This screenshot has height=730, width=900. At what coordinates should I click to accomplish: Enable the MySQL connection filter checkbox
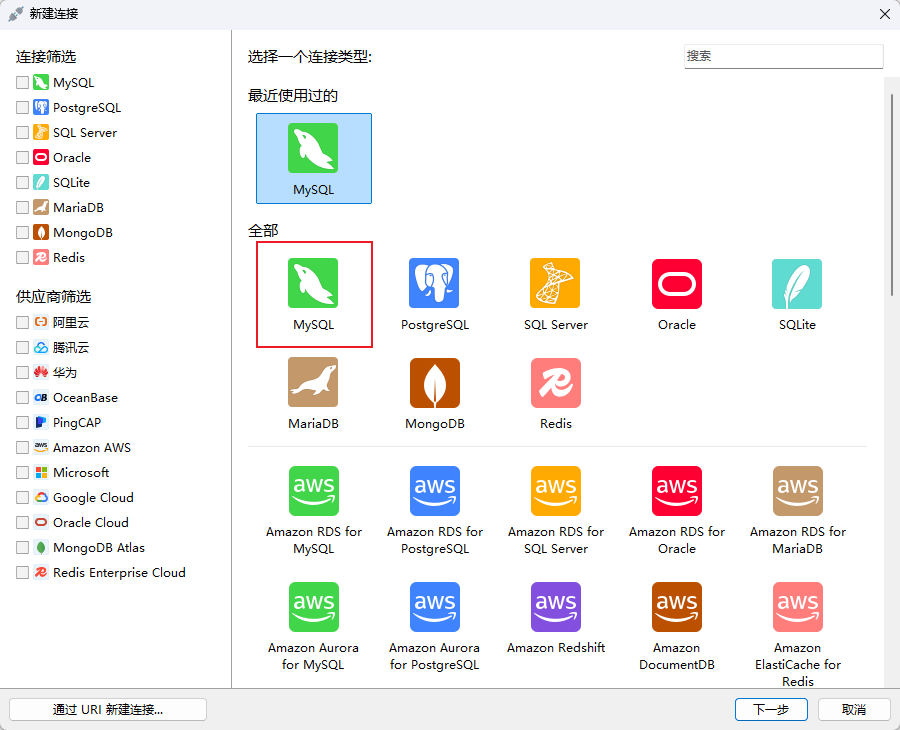[x=23, y=83]
